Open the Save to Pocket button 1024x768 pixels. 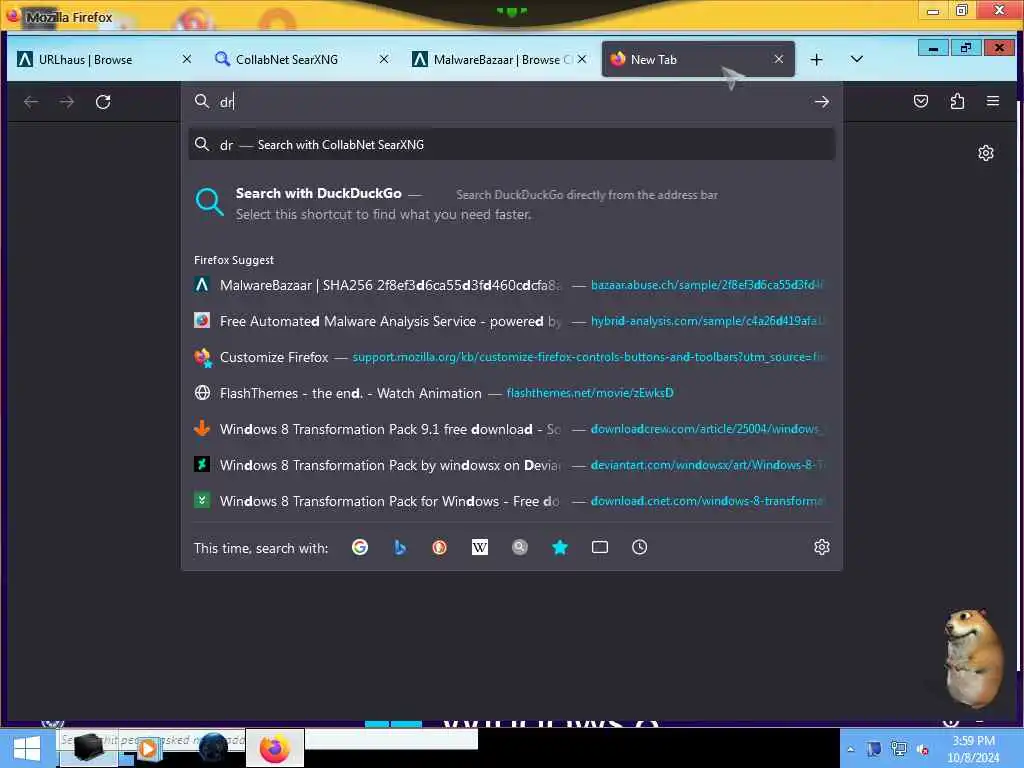tap(921, 101)
